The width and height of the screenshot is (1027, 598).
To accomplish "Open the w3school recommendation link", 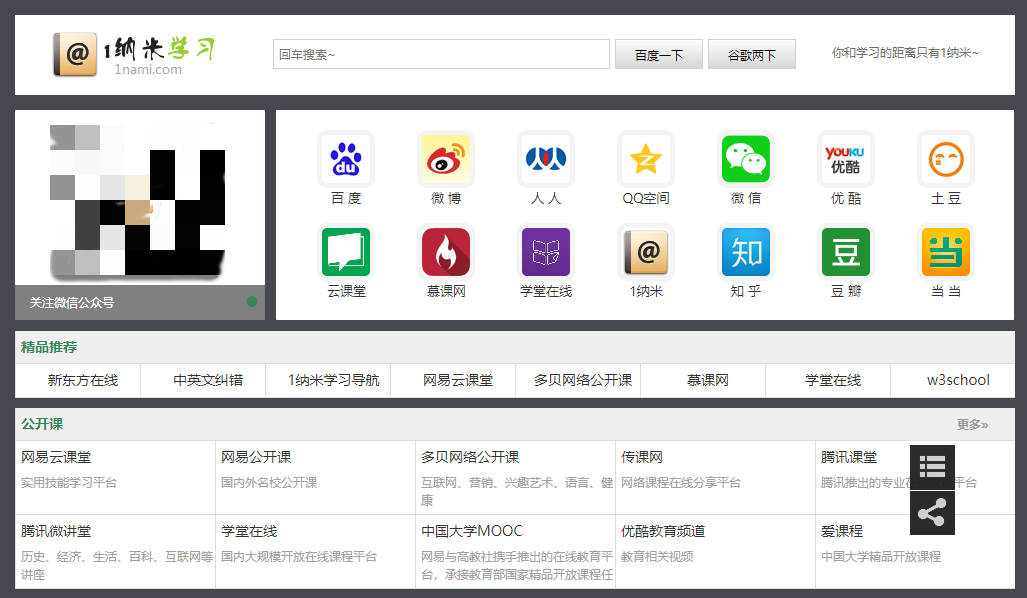I will click(x=958, y=381).
